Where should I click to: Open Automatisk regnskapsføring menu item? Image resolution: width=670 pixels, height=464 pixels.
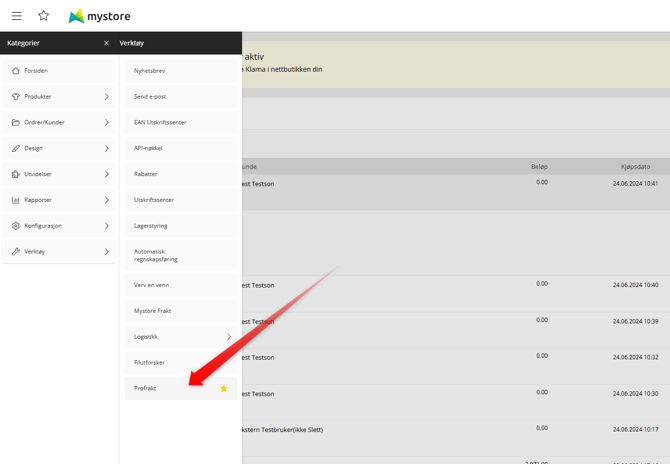pos(181,255)
